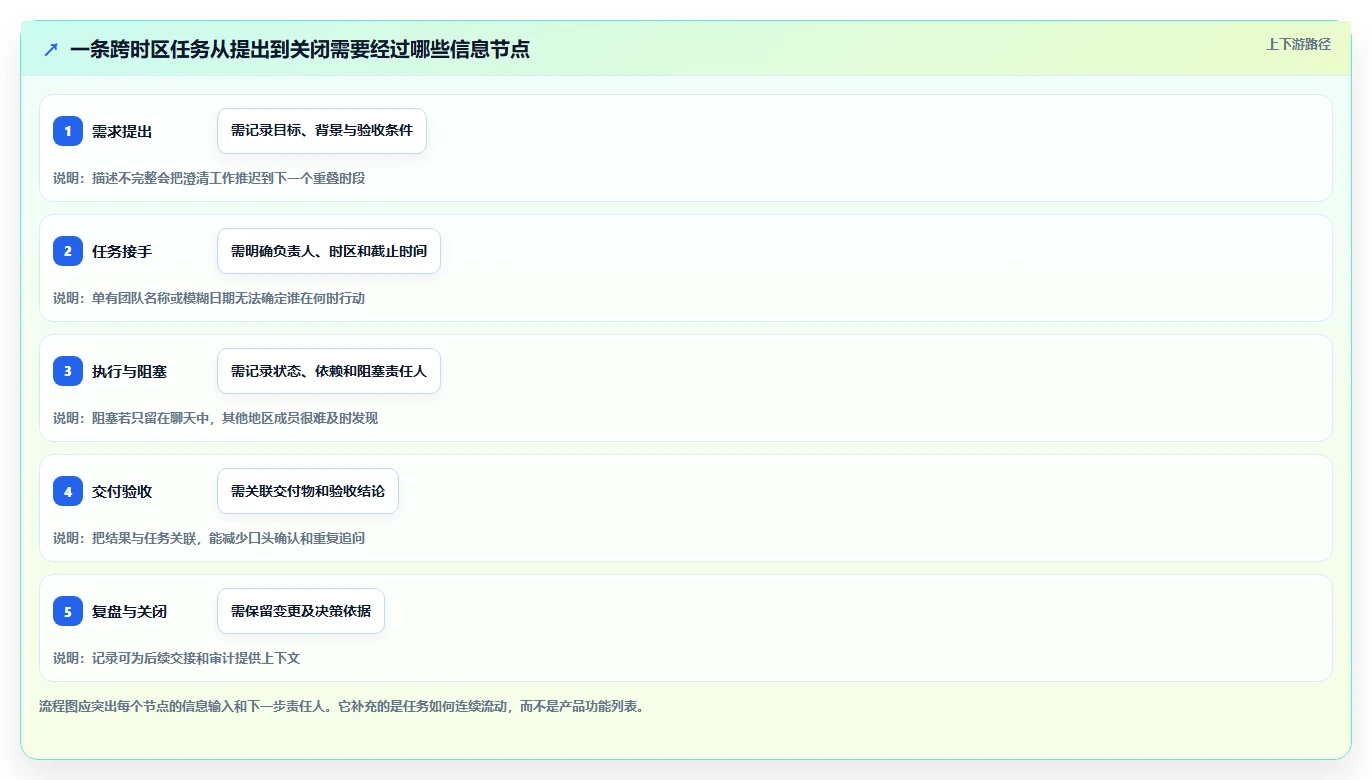Screen dimensions: 1372x780
Task: Select the 需记录目标、背景与验收条件 chip
Action: click(x=322, y=131)
